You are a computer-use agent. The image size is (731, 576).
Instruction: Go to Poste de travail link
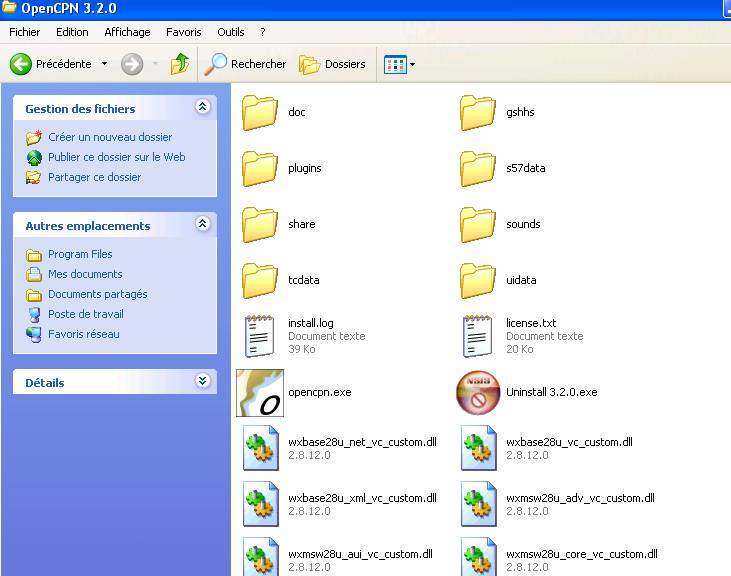point(86,314)
